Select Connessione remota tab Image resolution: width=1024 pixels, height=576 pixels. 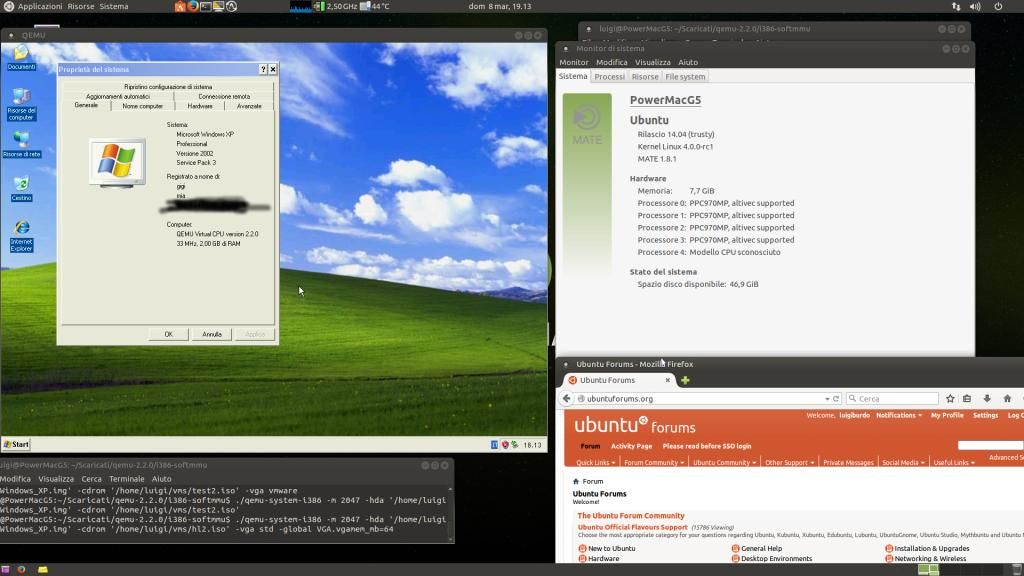(x=224, y=96)
